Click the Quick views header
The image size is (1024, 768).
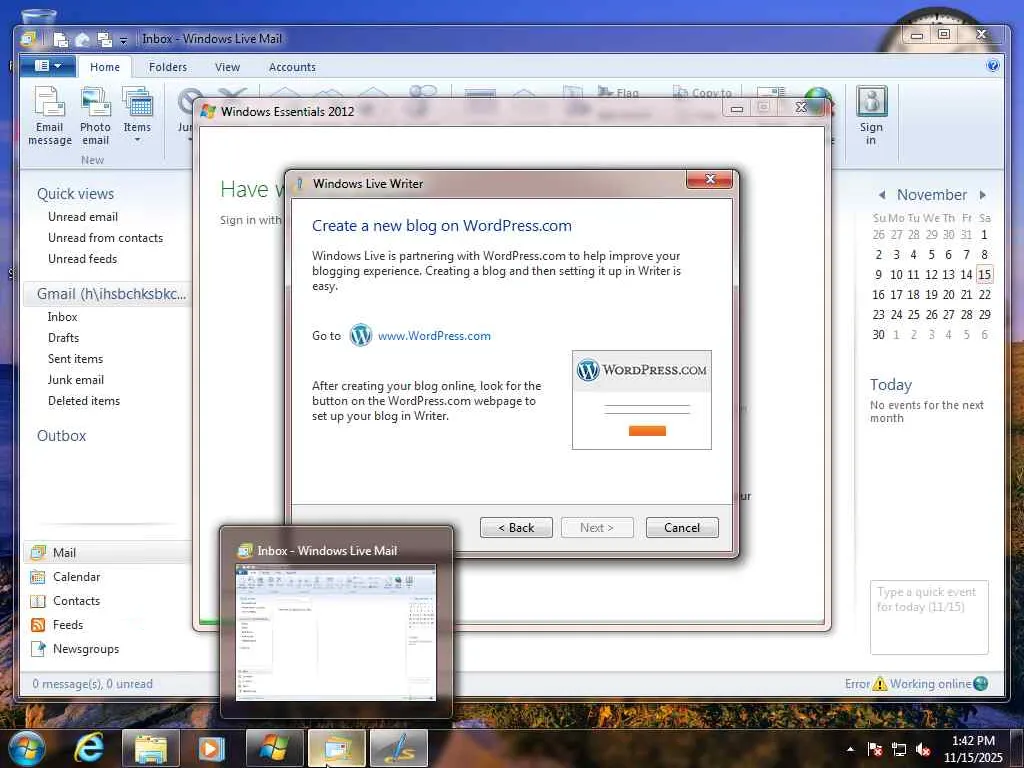point(75,194)
